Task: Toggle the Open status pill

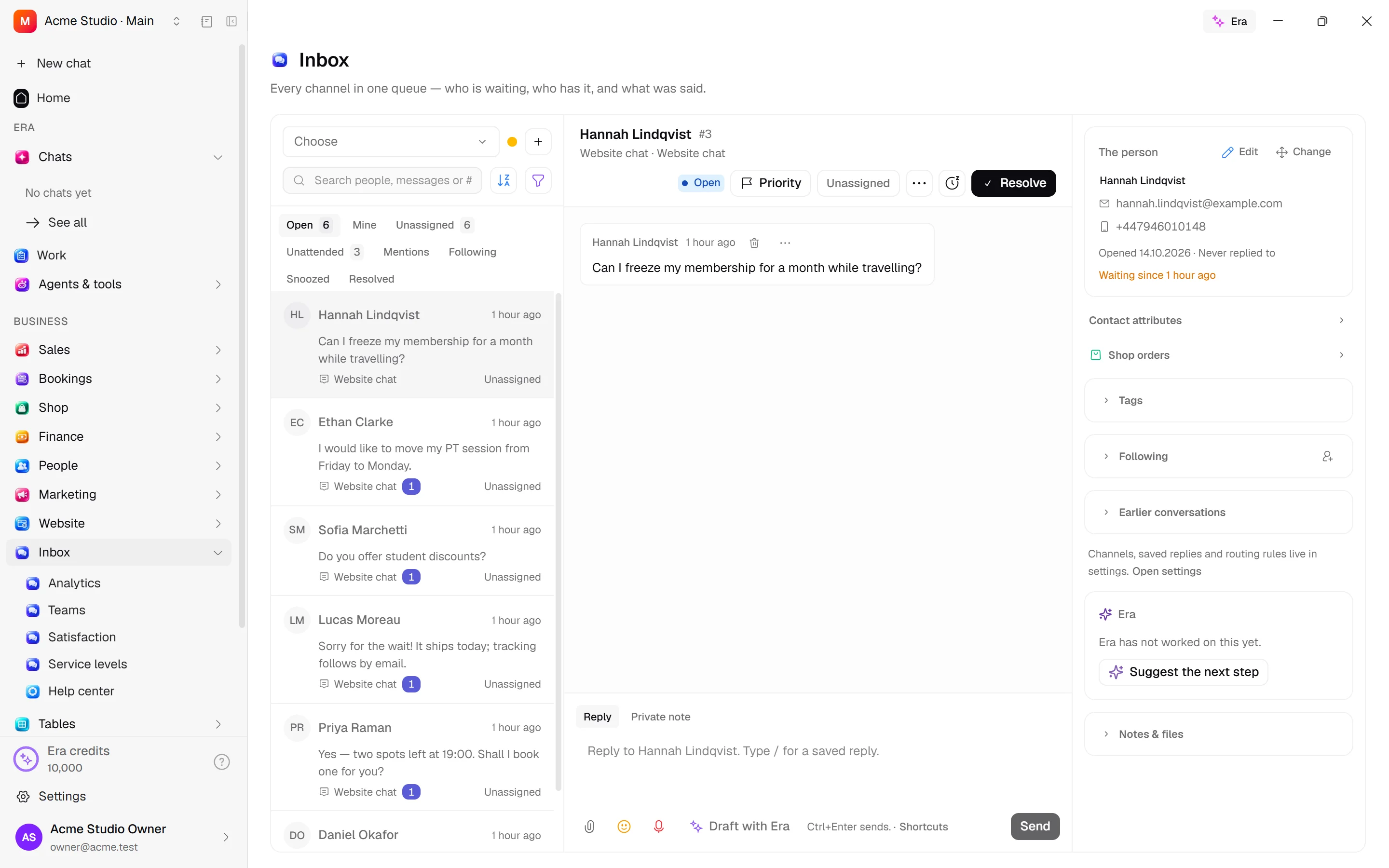Action: coord(701,183)
